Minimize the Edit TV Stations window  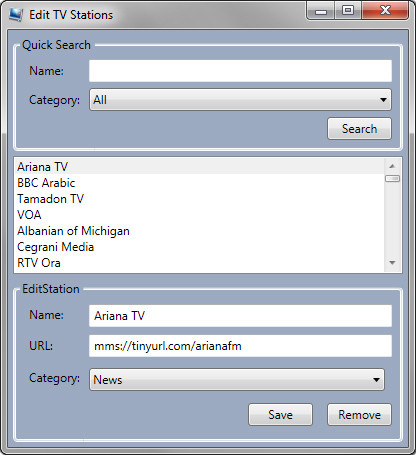tap(321, 11)
